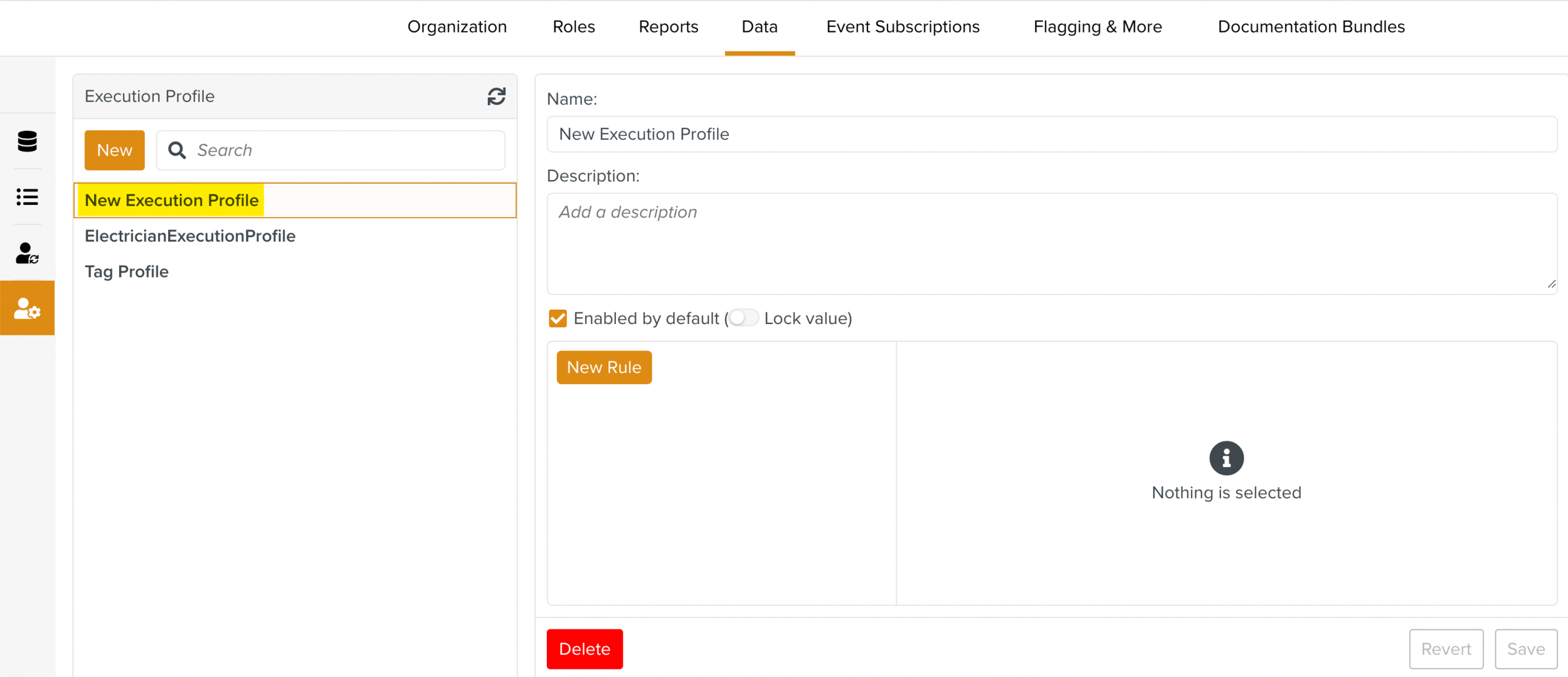Open the Roles tab

click(x=573, y=27)
